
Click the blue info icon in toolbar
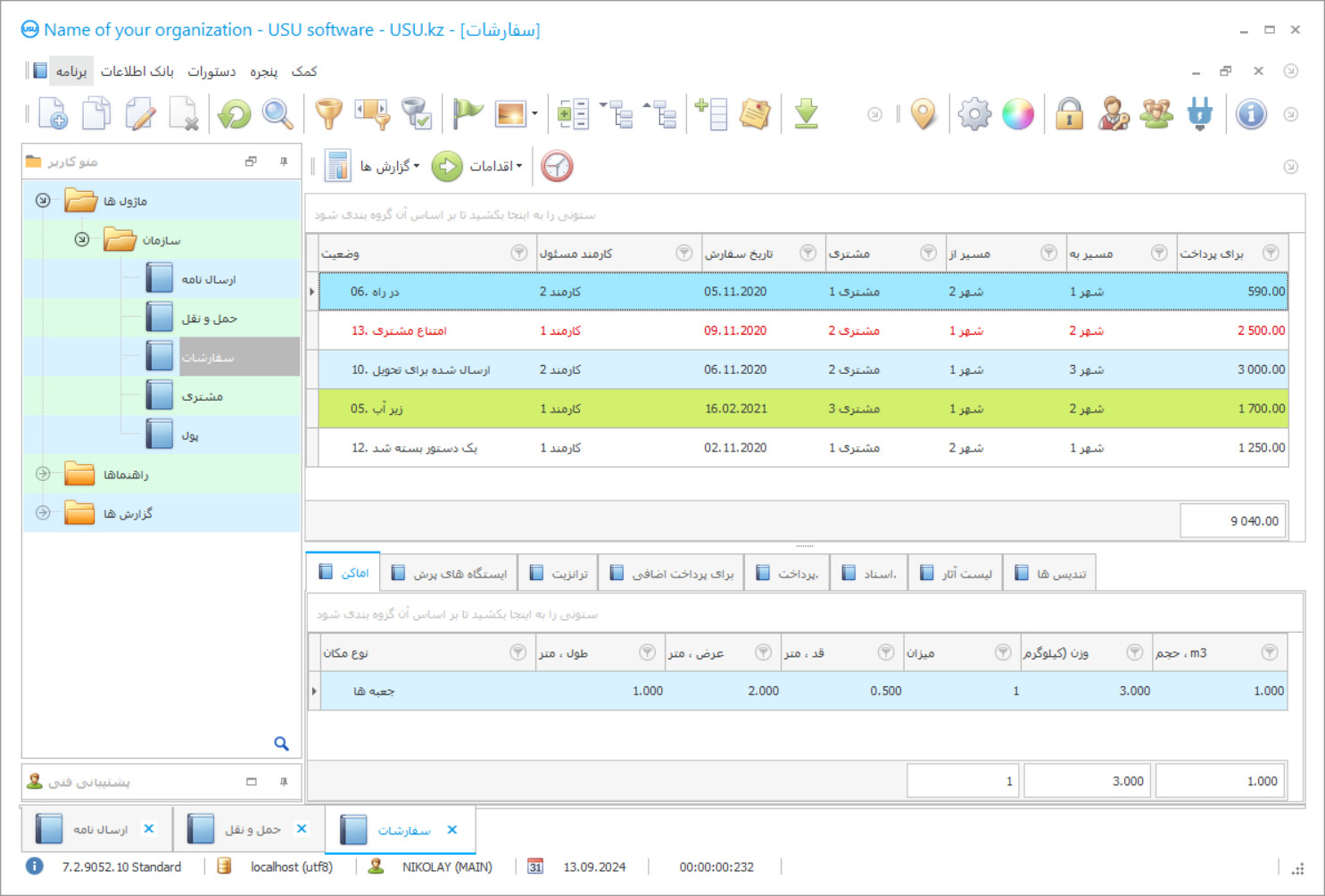[x=1251, y=114]
